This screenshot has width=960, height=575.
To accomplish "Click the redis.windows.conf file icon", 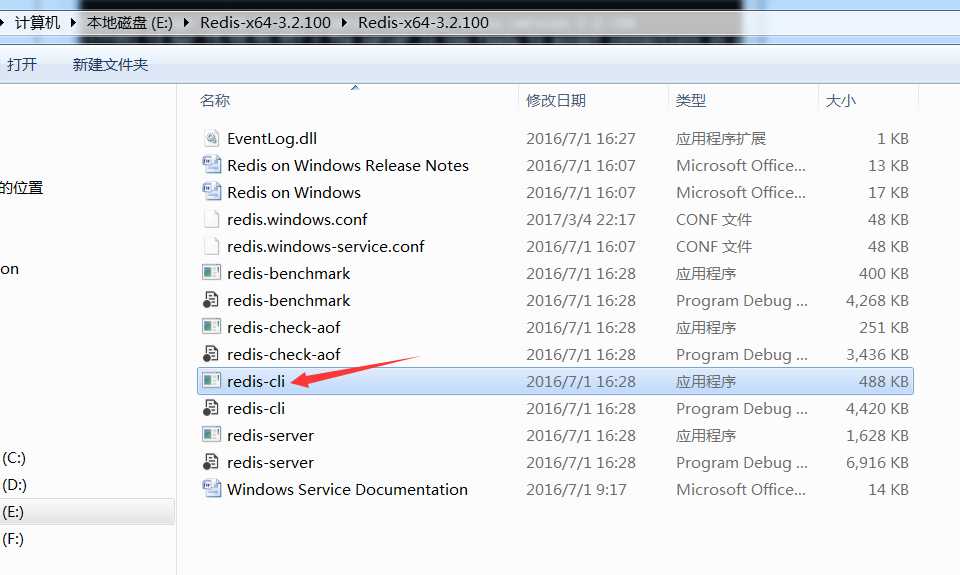I will tap(211, 219).
